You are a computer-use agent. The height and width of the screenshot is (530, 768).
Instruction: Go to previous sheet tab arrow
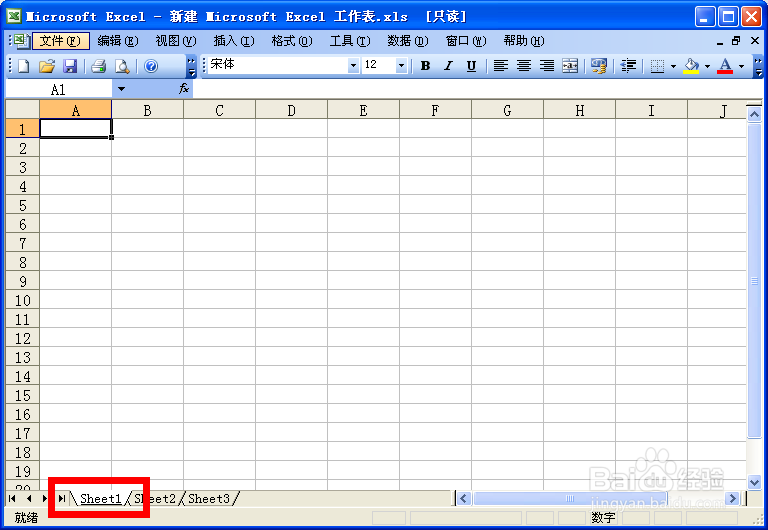29,499
